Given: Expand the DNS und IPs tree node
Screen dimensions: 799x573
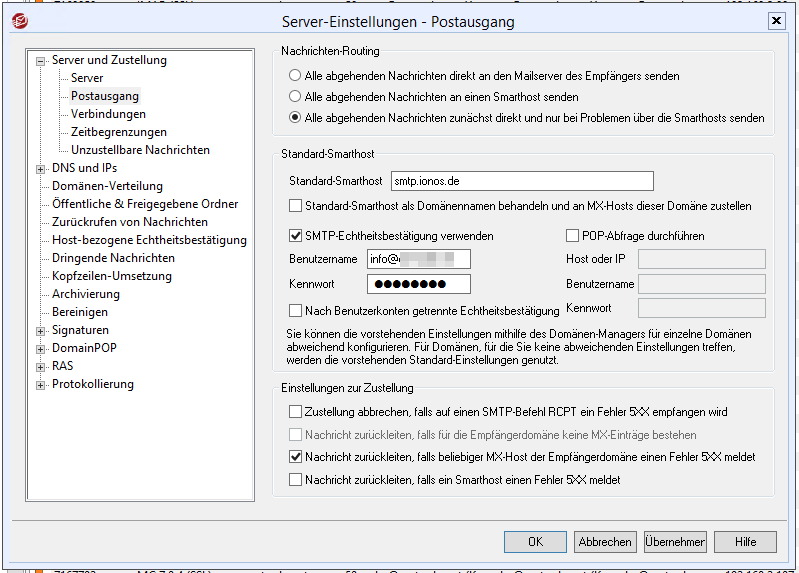Looking at the screenshot, I should click(41, 169).
